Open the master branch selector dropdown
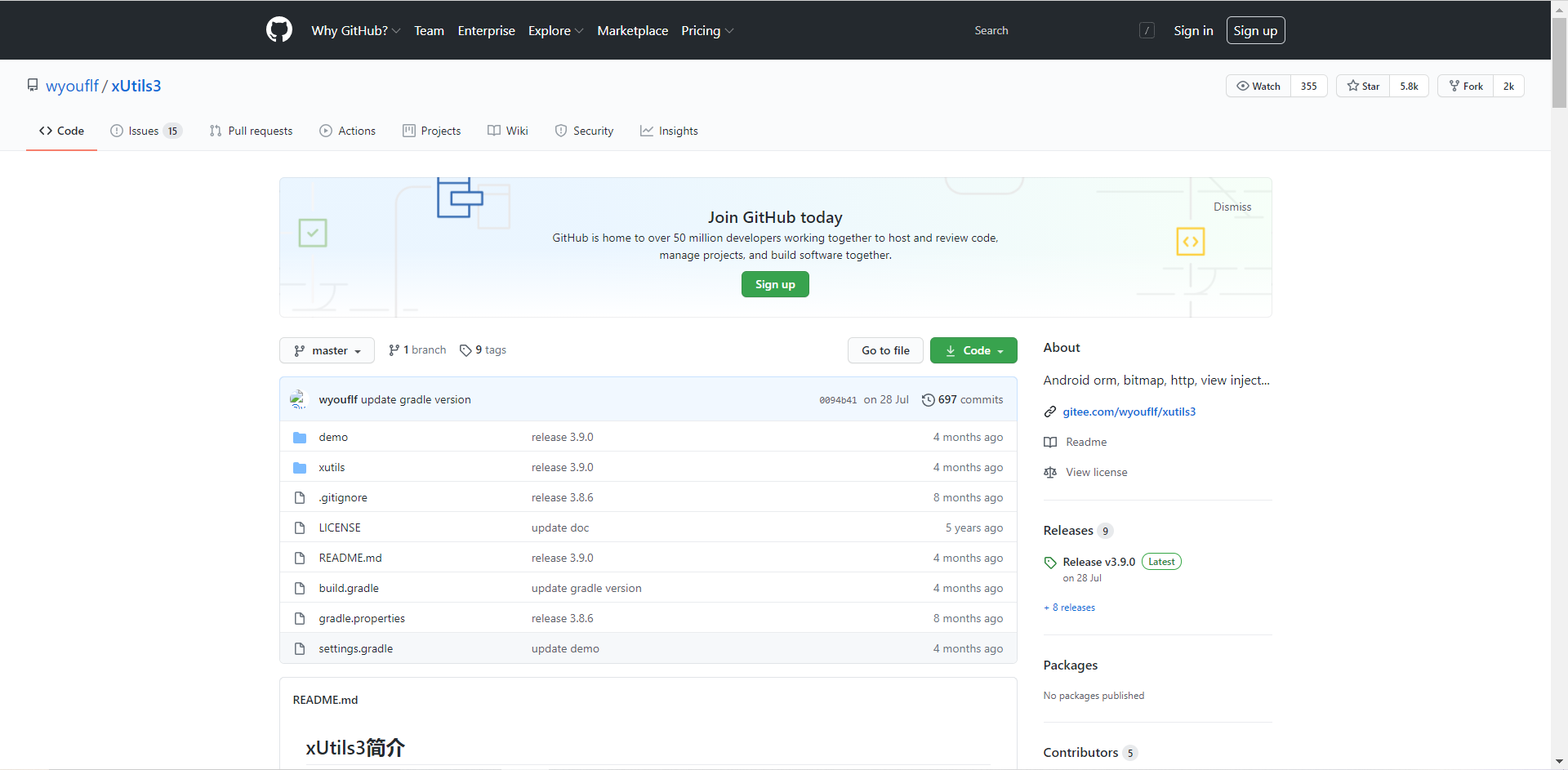Viewport: 1568px width, 770px height. 327,350
